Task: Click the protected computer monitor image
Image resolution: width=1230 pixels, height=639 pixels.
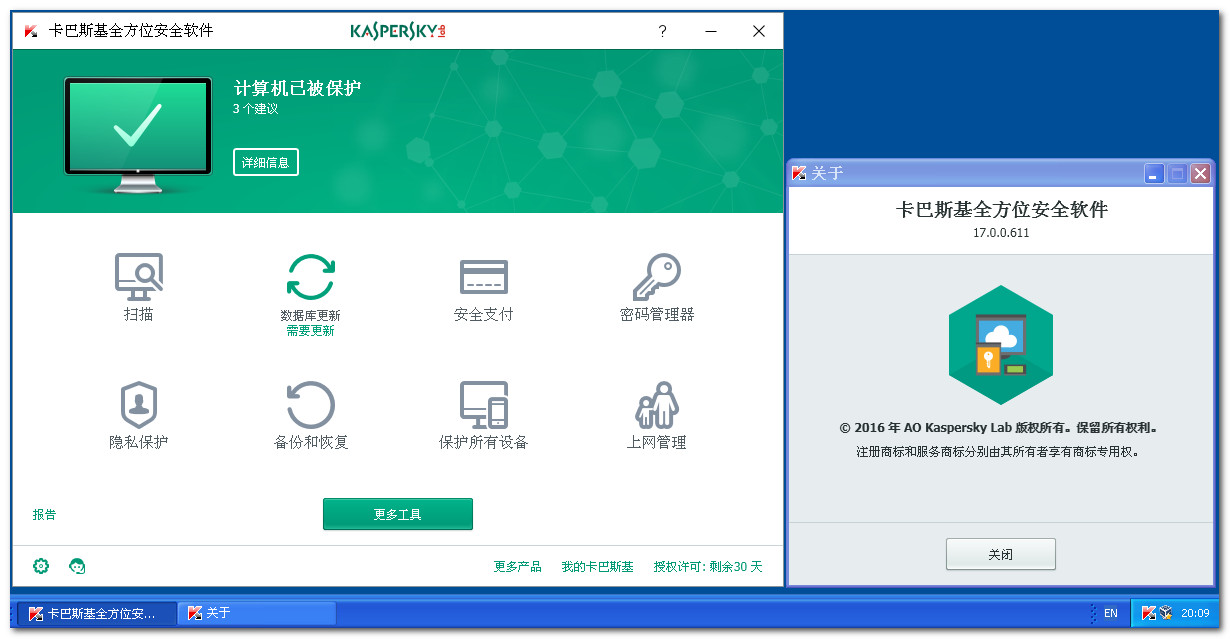Action: 138,135
